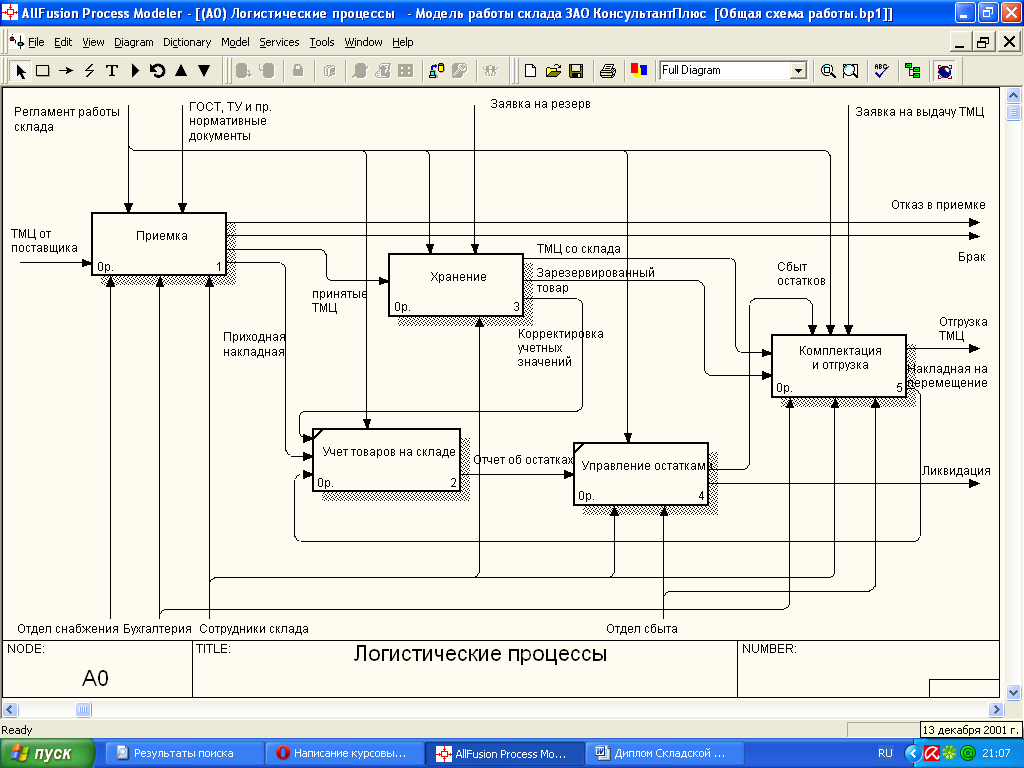Select the Text tool (T)
The image size is (1024, 768).
112,71
